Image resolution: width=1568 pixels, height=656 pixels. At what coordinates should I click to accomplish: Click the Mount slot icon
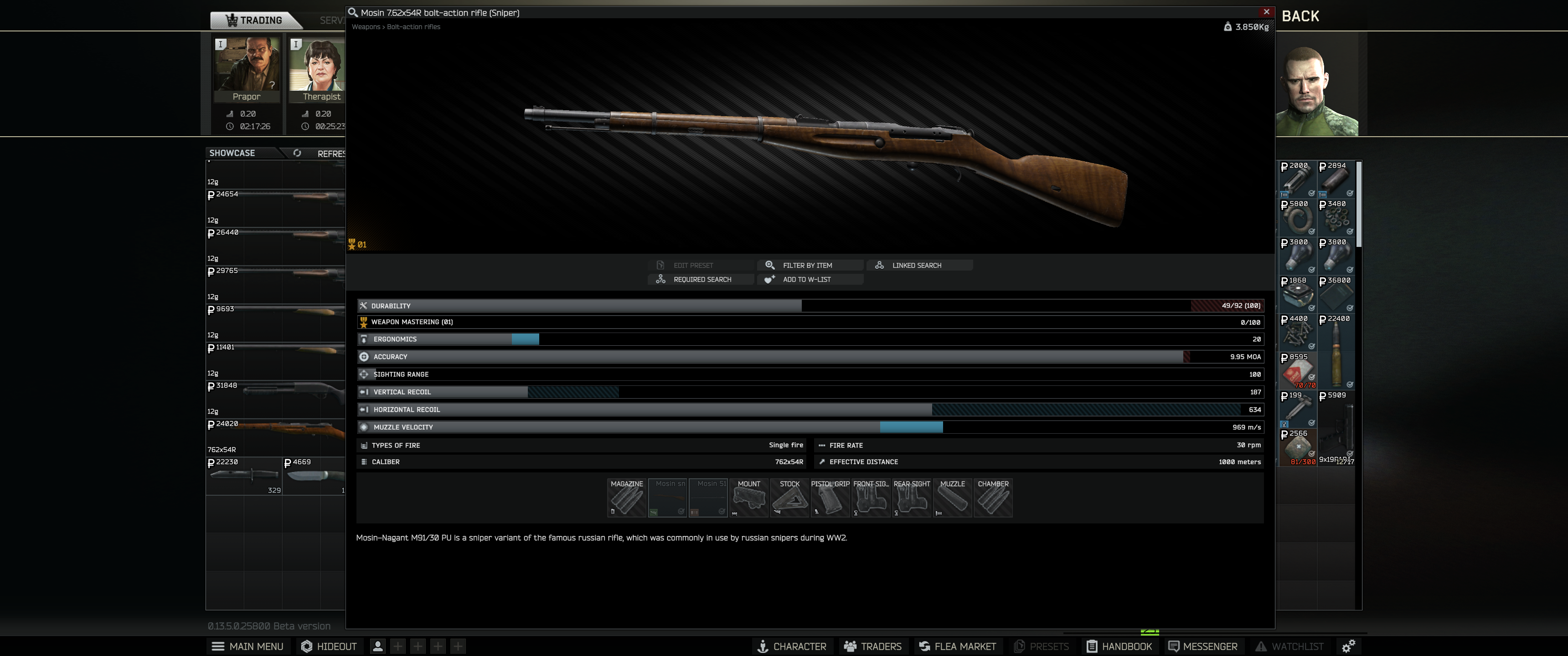tap(749, 498)
